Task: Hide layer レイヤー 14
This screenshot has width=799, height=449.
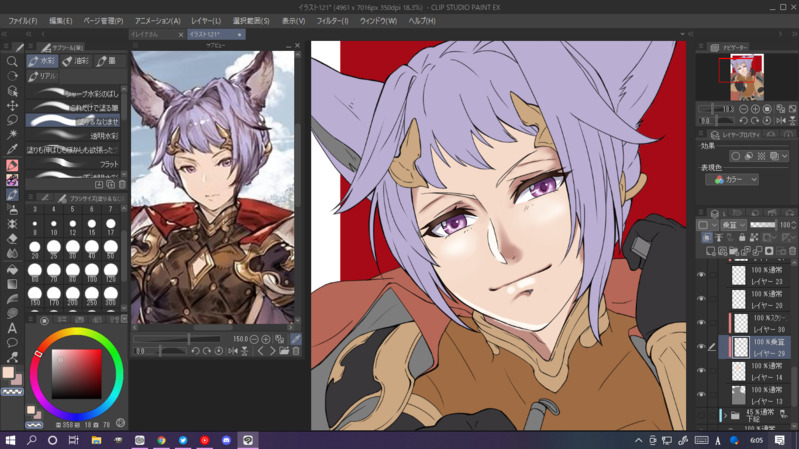Action: [x=702, y=371]
